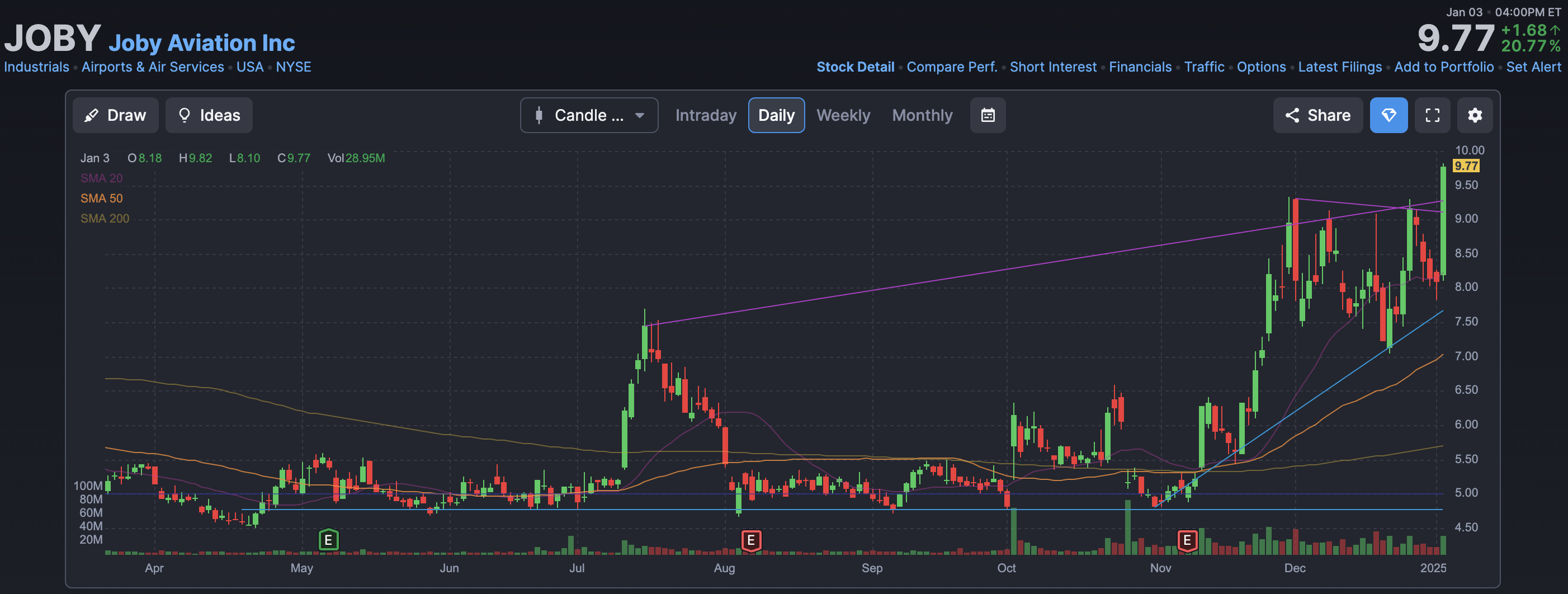Open the Latest Filings link
This screenshot has width=1568, height=594.
pos(1340,67)
